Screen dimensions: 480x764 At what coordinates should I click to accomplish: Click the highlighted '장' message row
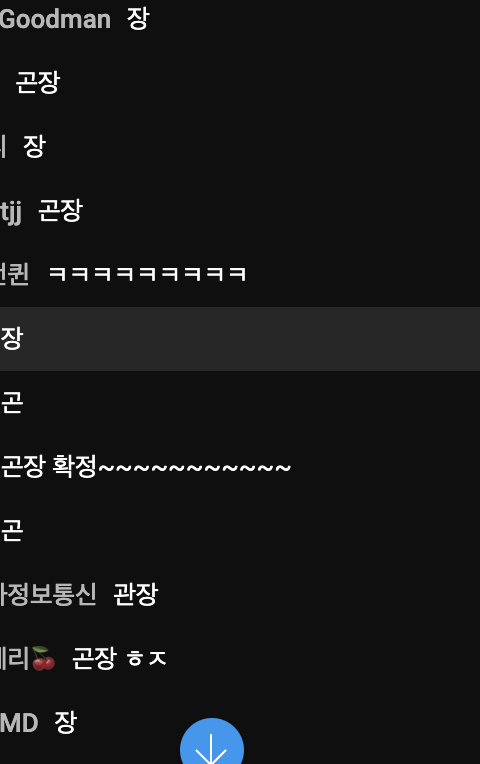pos(240,339)
